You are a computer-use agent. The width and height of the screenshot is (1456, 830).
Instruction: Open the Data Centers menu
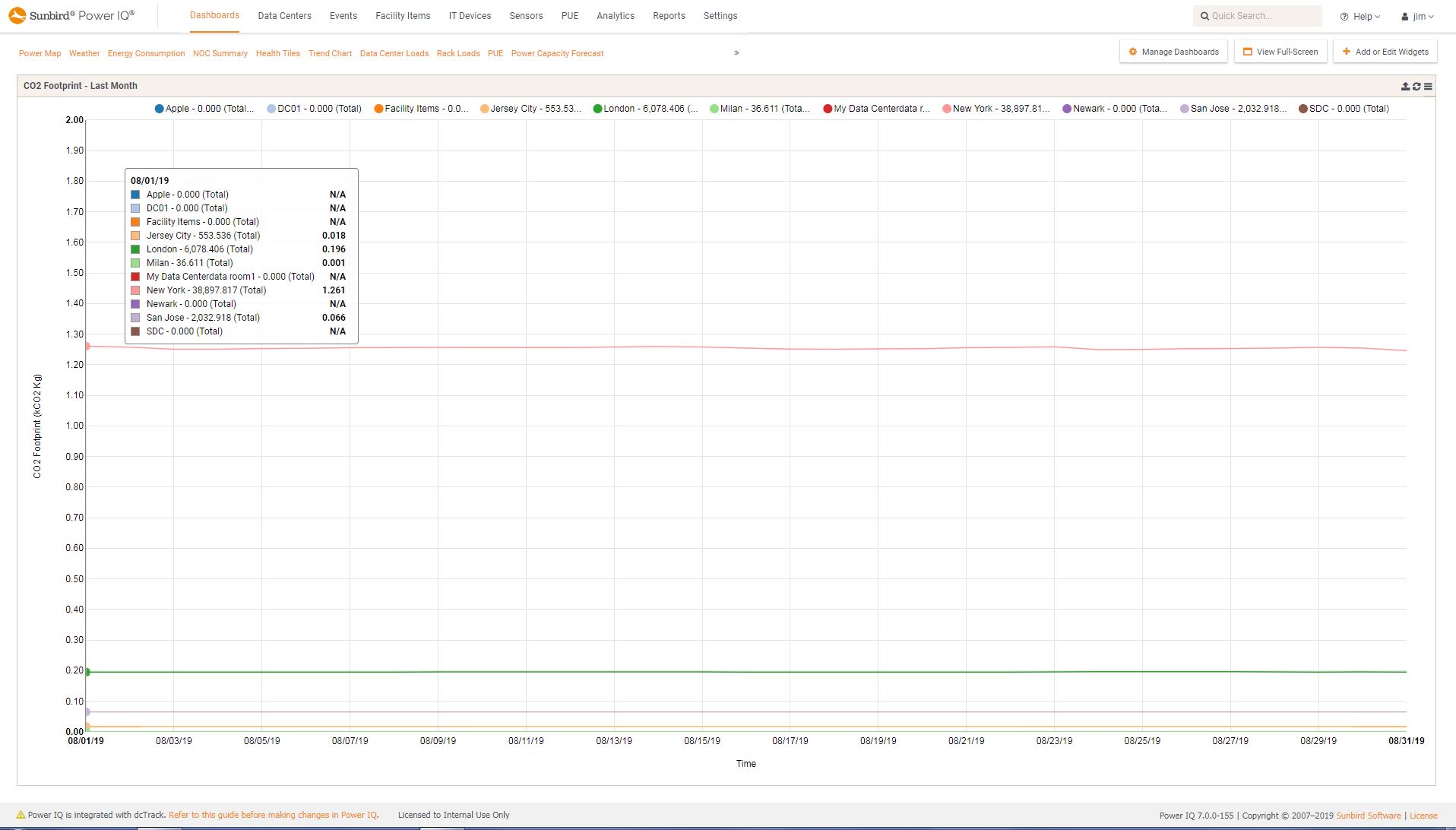tap(284, 16)
